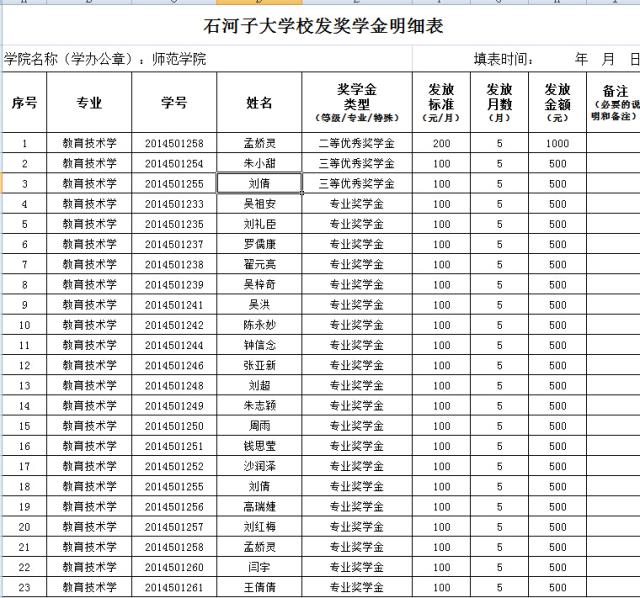Image resolution: width=640 pixels, height=598 pixels.
Task: Click the amount cell 1000
Action: pos(557,143)
